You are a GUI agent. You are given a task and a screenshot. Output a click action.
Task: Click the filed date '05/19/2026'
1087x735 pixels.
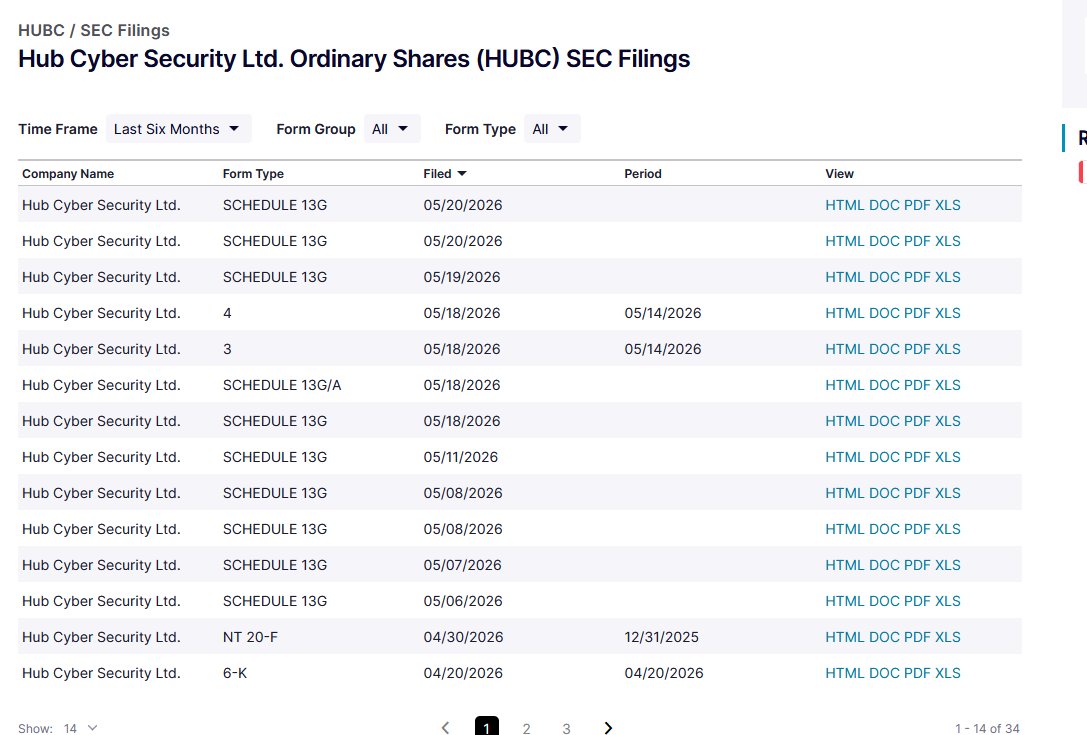[462, 277]
